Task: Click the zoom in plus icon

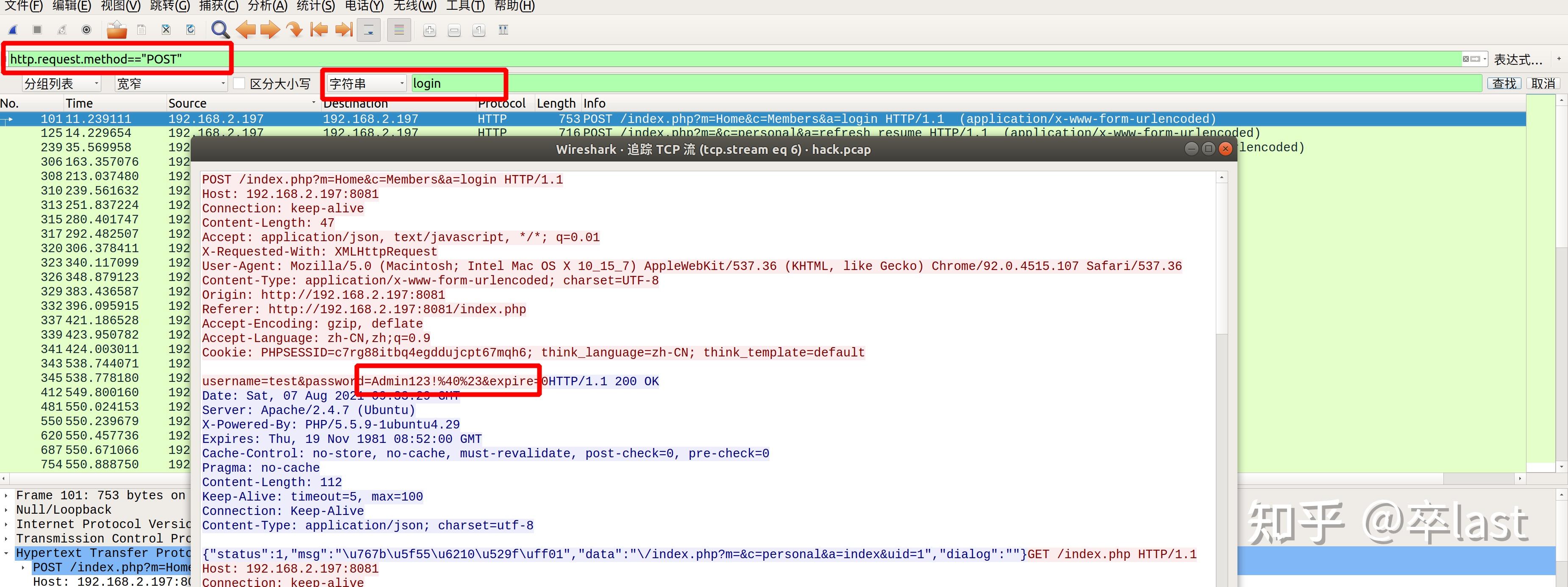Action: [430, 31]
